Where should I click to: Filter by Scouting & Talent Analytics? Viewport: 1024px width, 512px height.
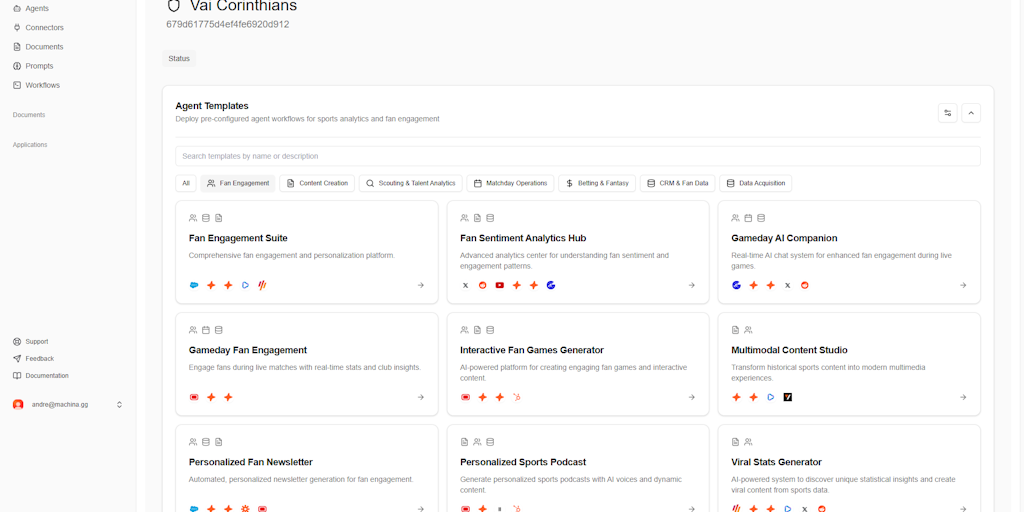coord(411,184)
